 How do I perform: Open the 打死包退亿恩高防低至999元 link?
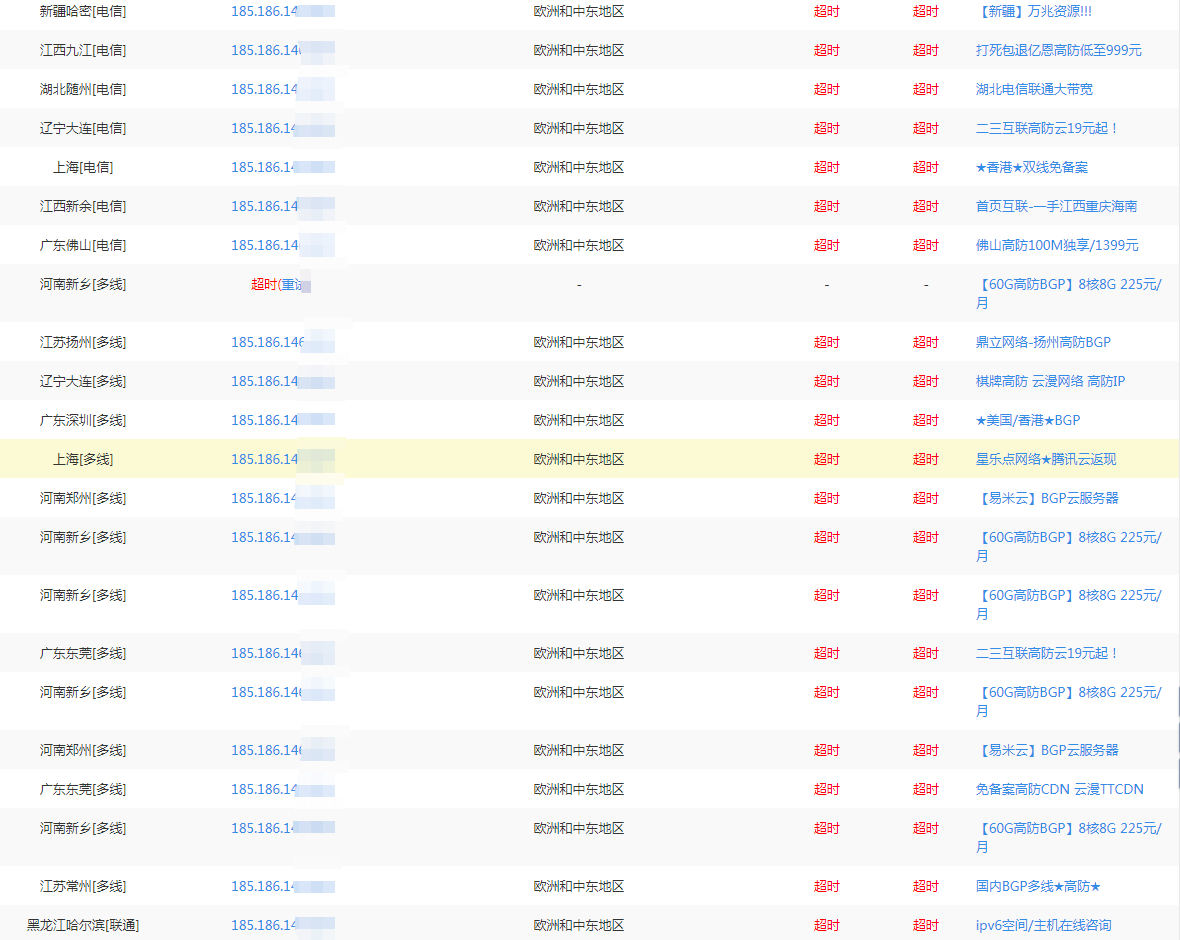click(1058, 50)
